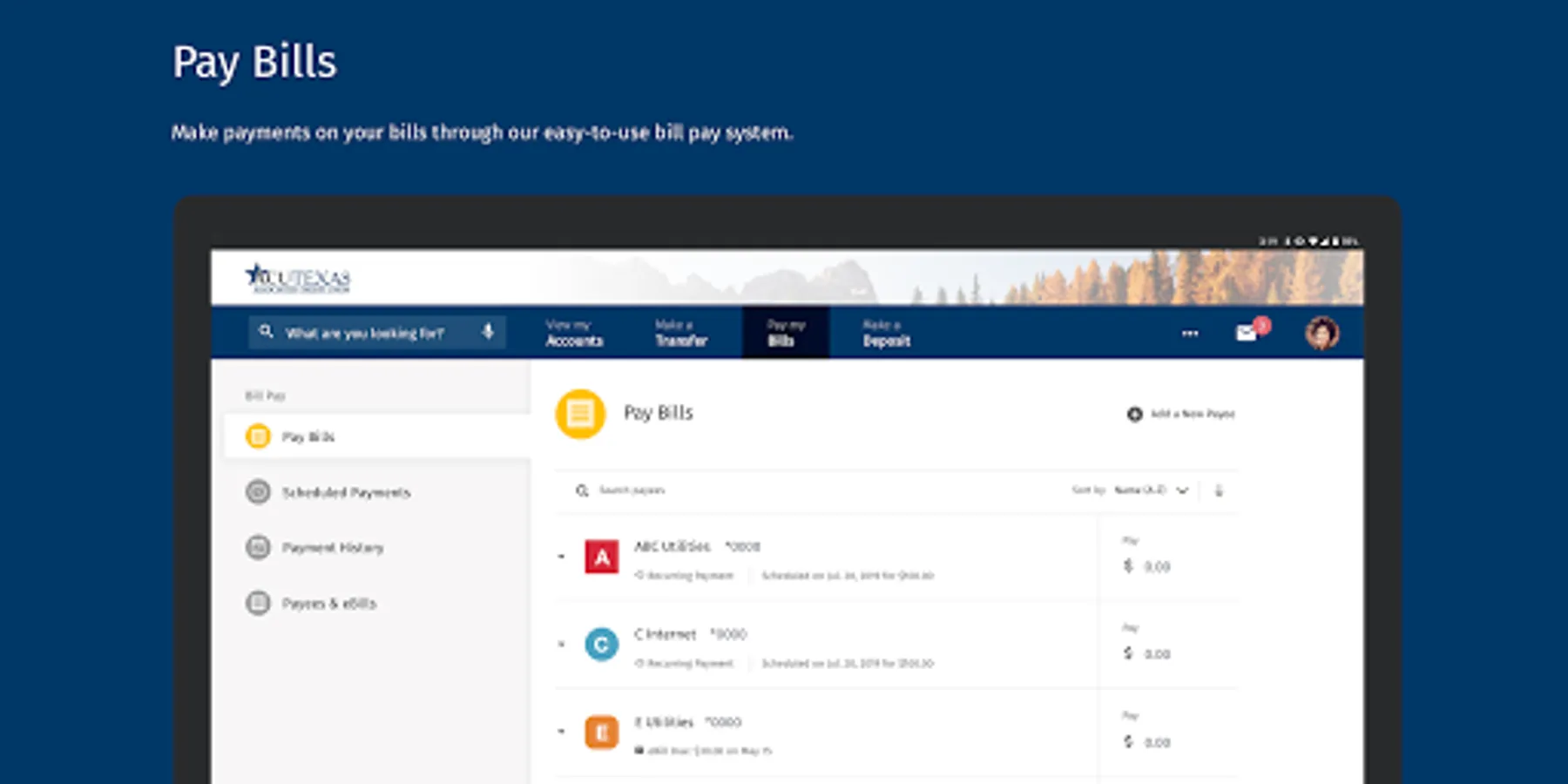
Task: Expand the ABC Utilities payee row
Action: point(562,557)
